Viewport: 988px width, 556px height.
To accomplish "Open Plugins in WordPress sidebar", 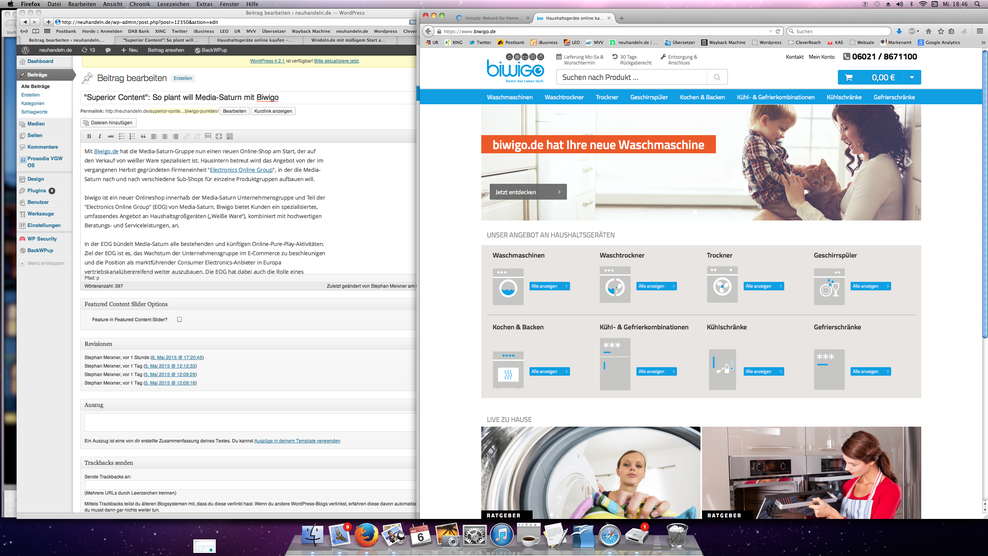I will (37, 190).
